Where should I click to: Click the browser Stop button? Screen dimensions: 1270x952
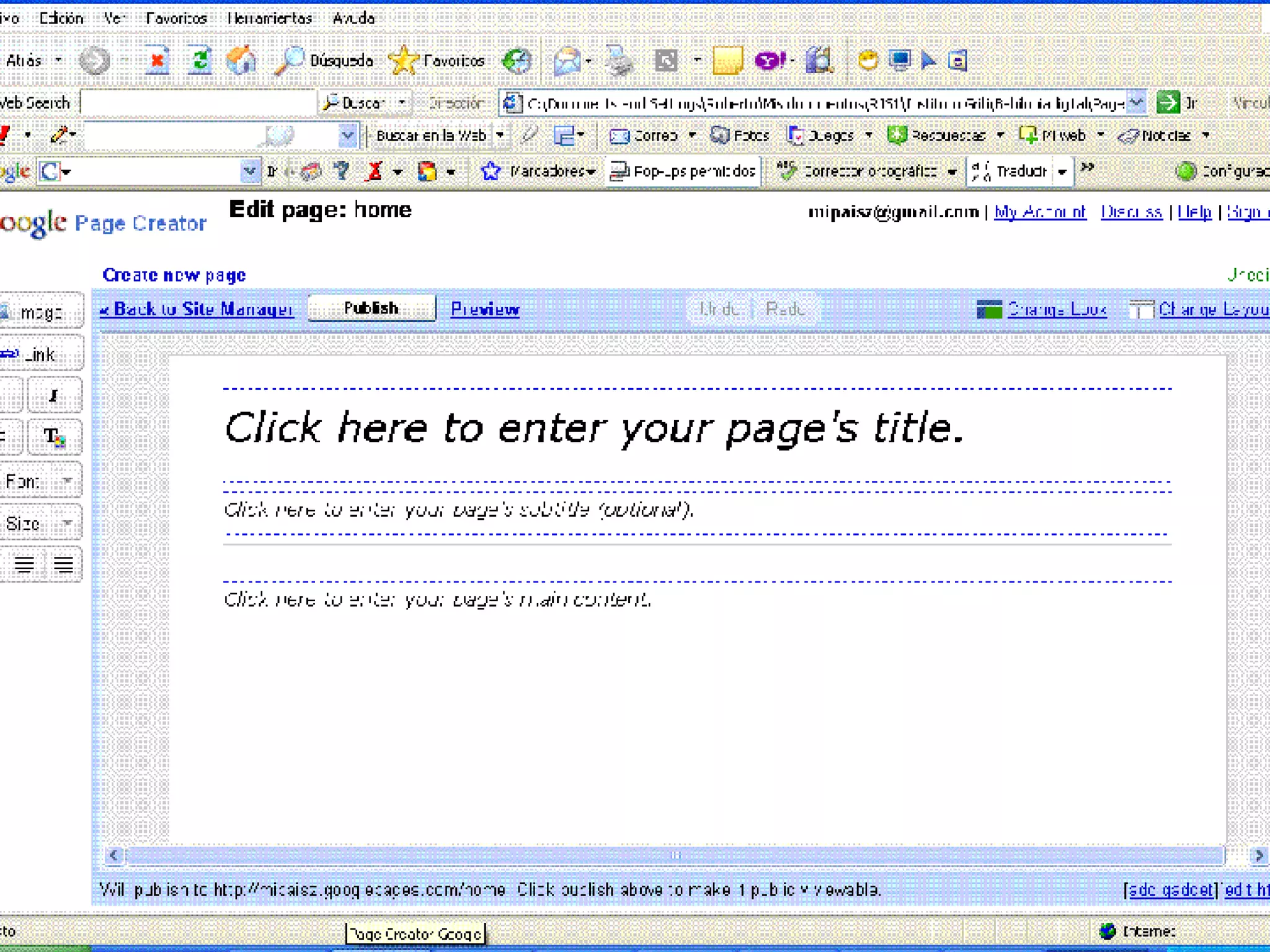coord(158,61)
